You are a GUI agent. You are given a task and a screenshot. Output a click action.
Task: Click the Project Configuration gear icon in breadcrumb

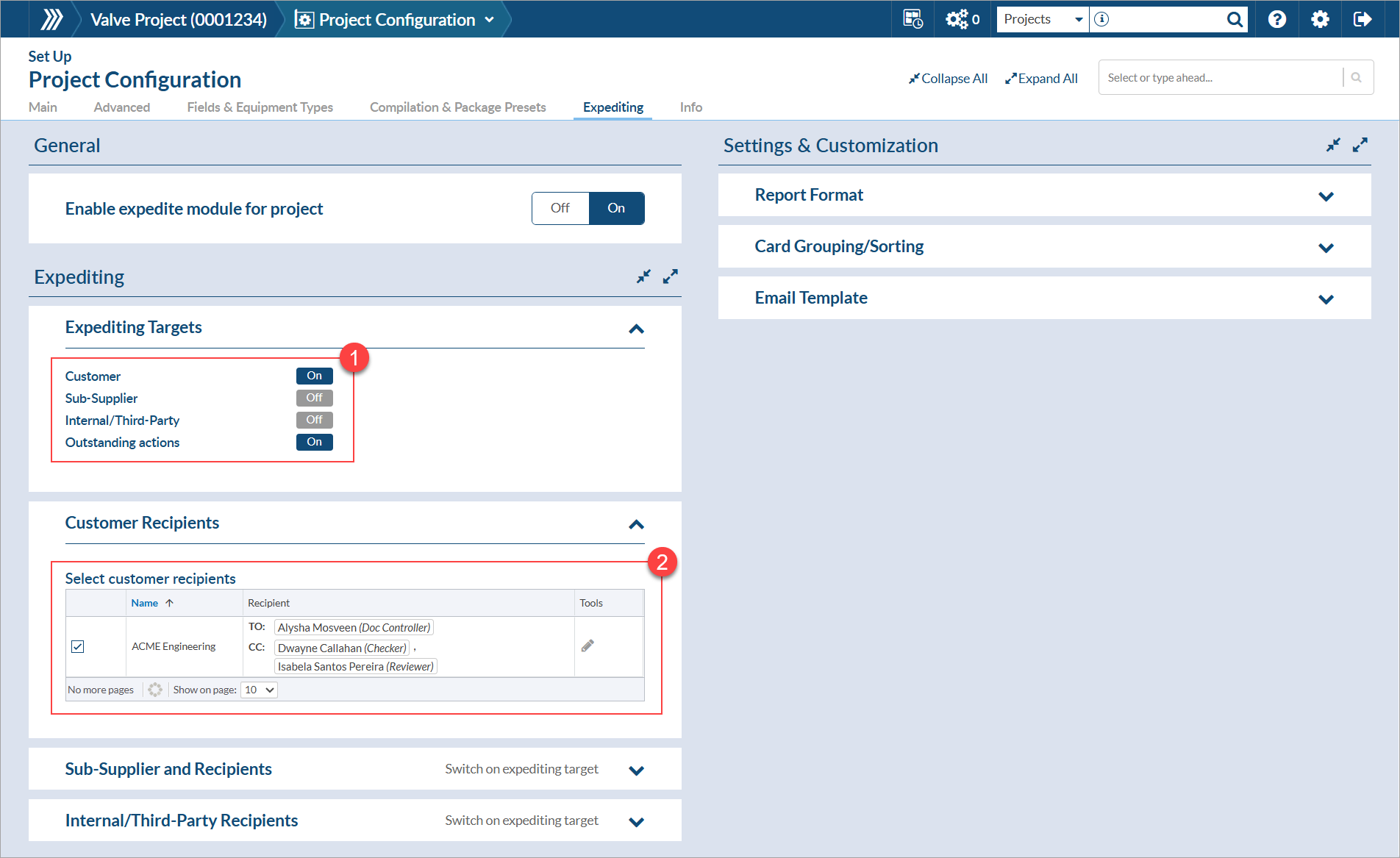coord(304,19)
